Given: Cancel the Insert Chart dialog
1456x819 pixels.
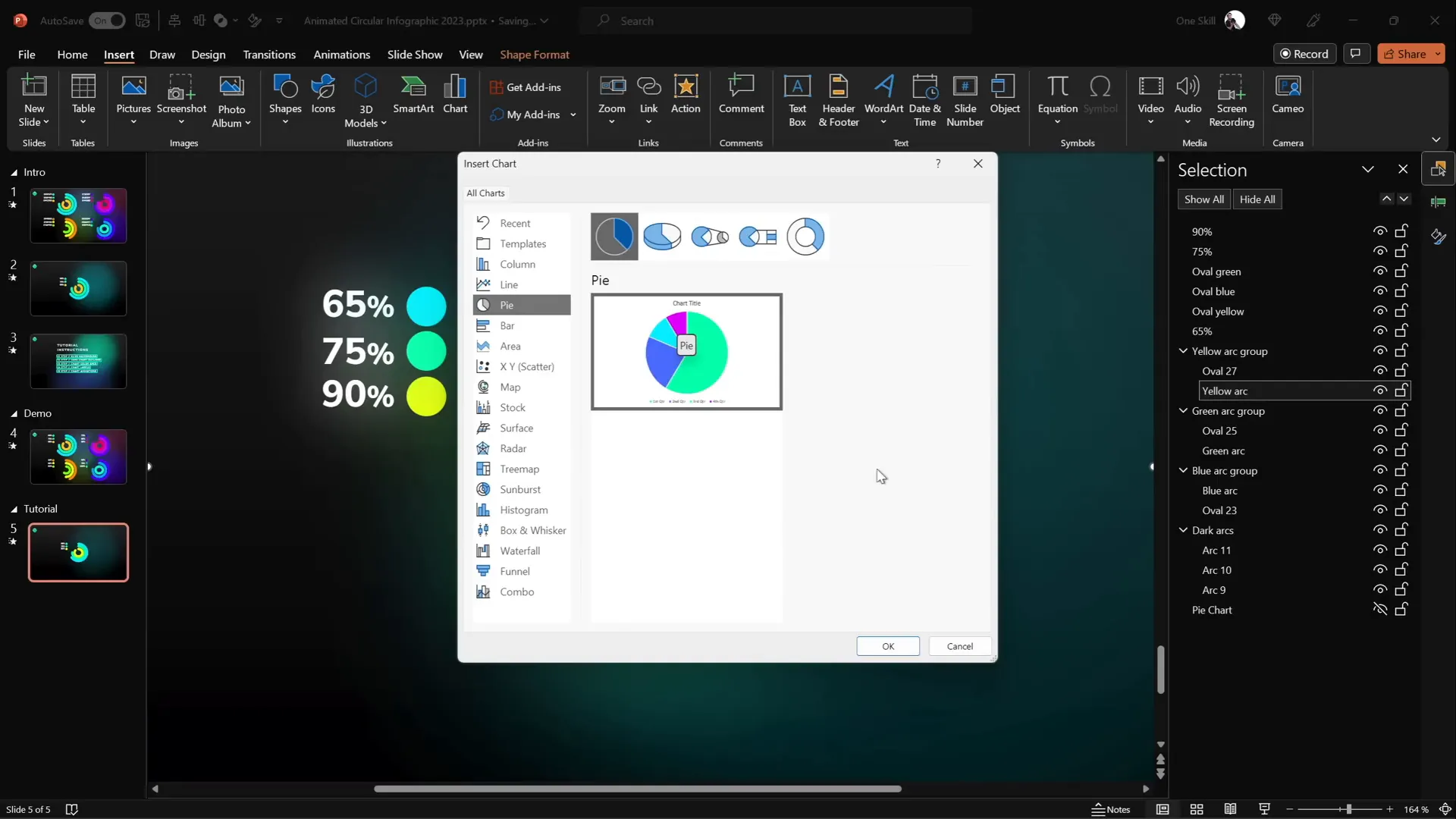Looking at the screenshot, I should click(x=959, y=646).
